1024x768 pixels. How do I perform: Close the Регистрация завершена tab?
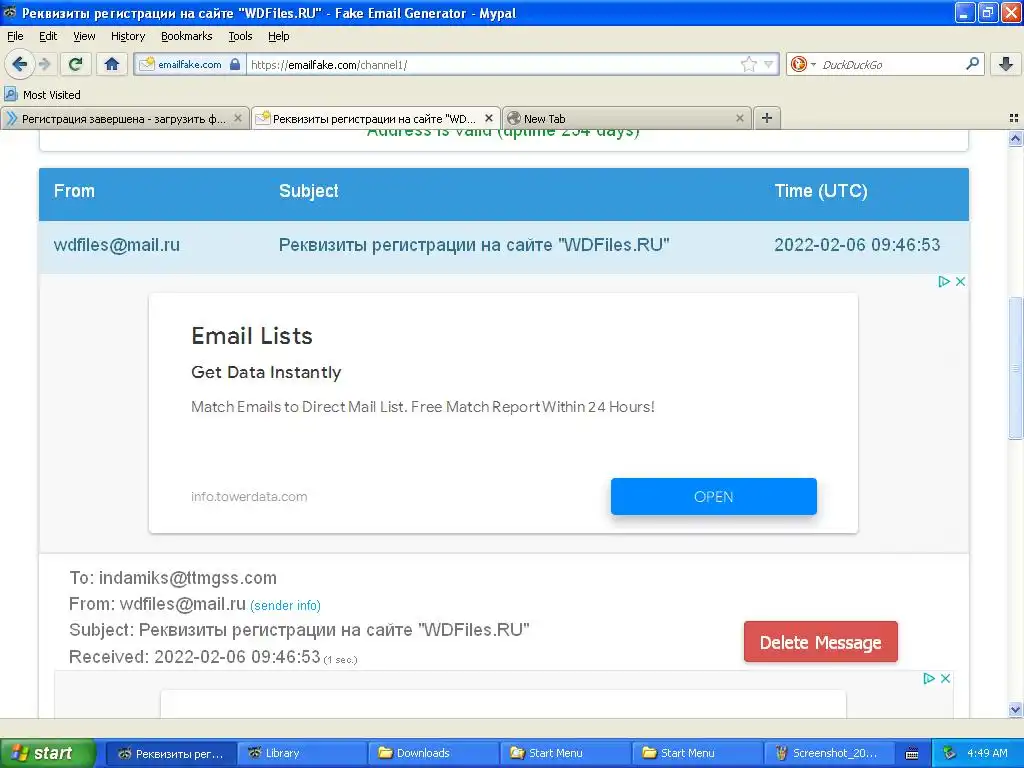[238, 118]
